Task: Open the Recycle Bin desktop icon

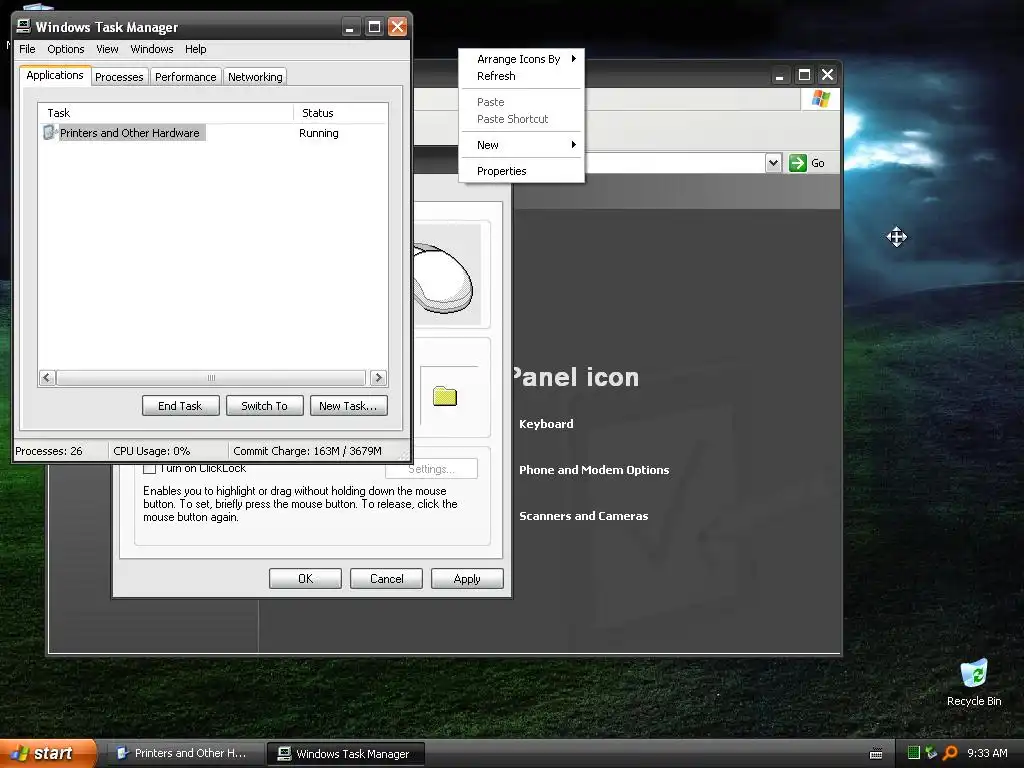Action: [x=974, y=682]
